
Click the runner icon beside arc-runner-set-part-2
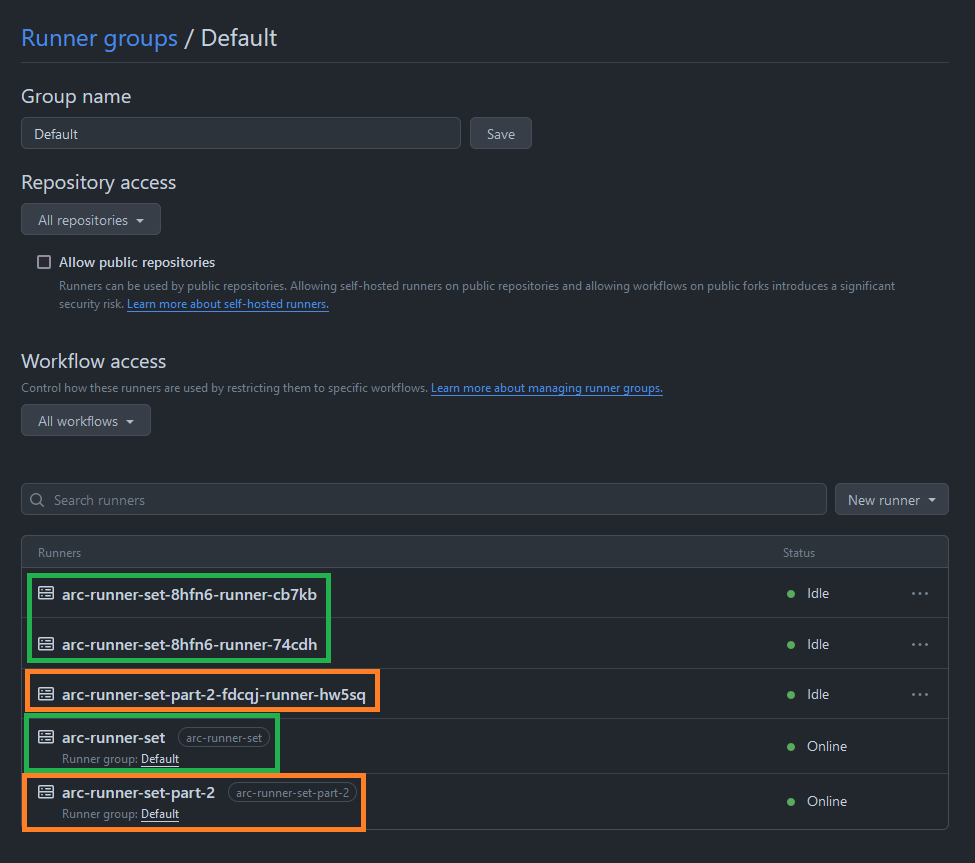tap(46, 792)
